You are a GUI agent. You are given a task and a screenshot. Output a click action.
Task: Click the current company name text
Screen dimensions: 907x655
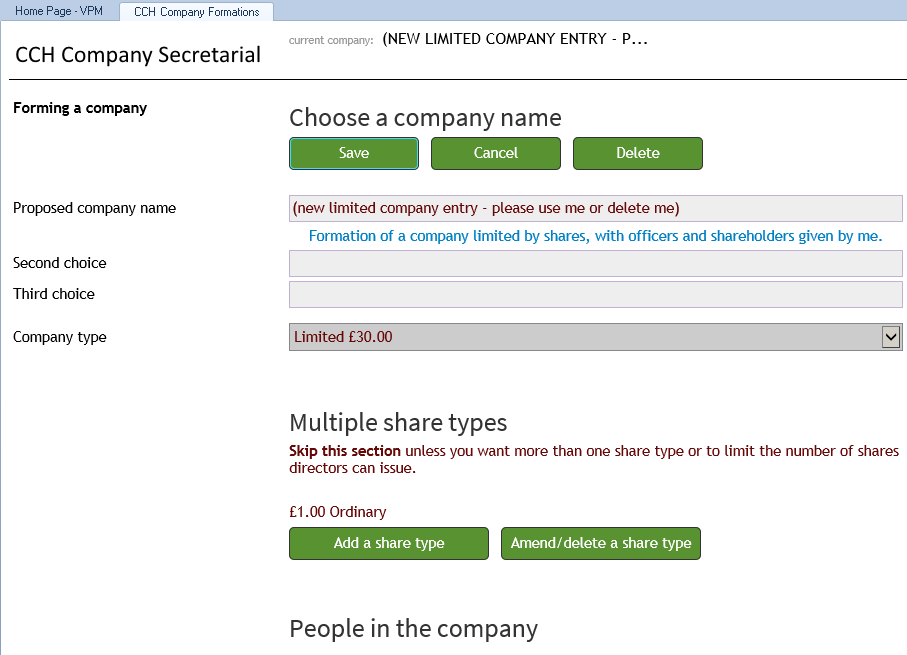(x=515, y=40)
